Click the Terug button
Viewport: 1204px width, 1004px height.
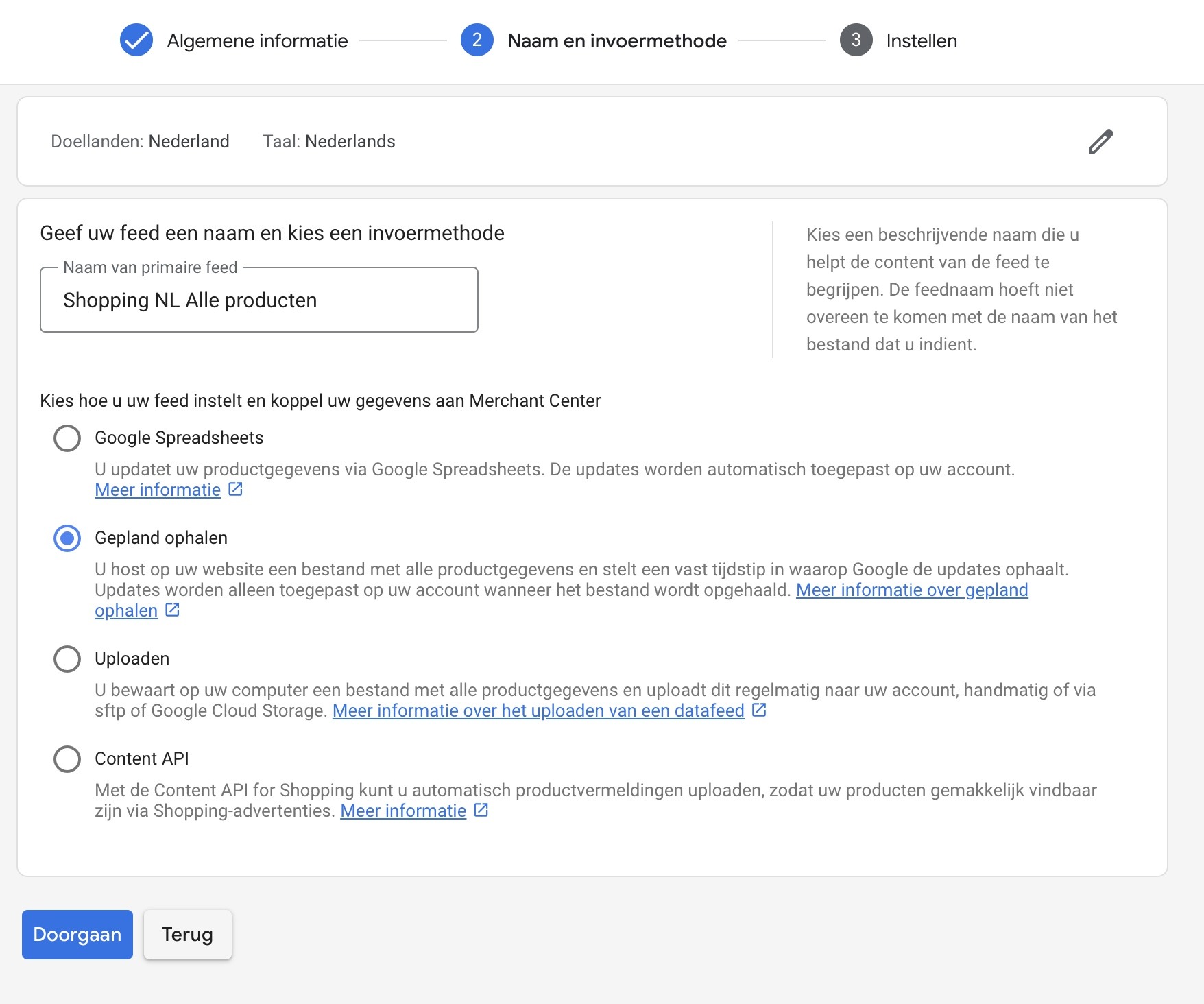187,934
